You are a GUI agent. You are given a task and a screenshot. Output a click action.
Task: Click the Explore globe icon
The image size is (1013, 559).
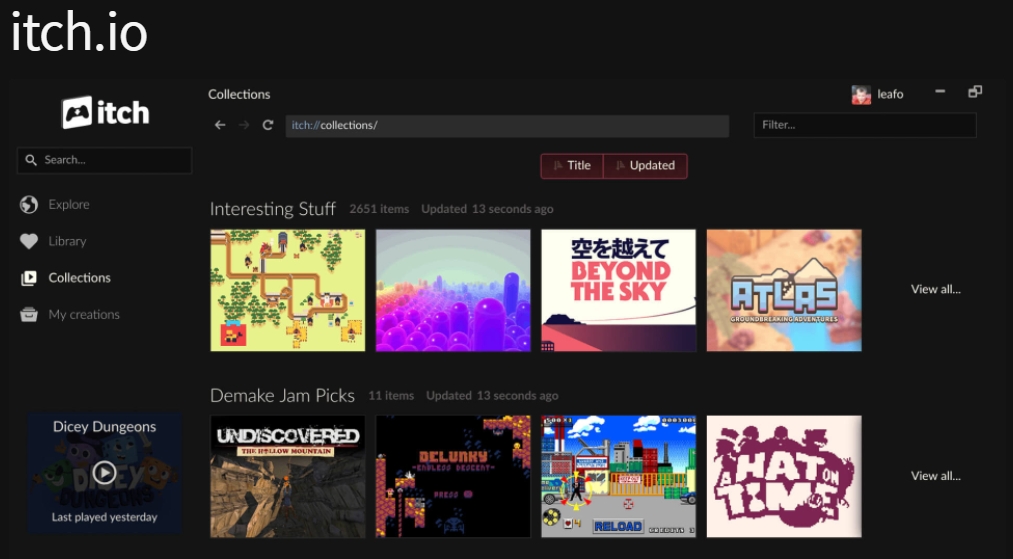pos(28,204)
